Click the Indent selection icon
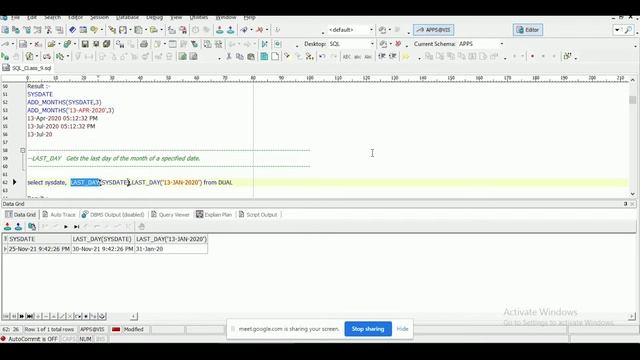 382,56
